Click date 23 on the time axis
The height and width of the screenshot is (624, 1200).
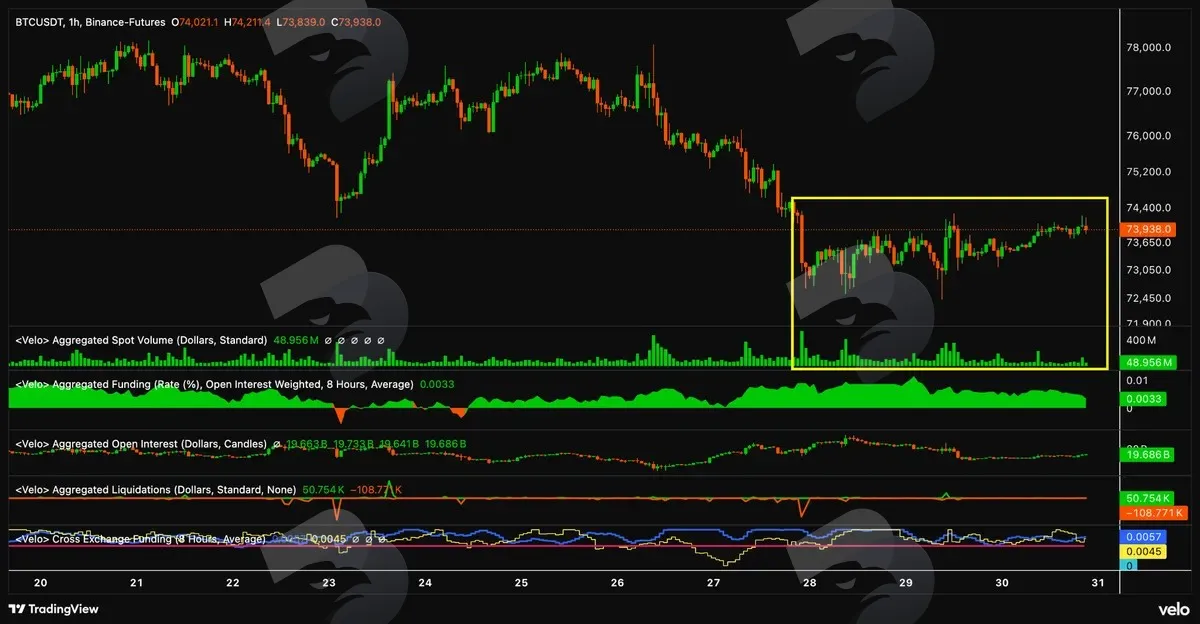click(x=328, y=582)
